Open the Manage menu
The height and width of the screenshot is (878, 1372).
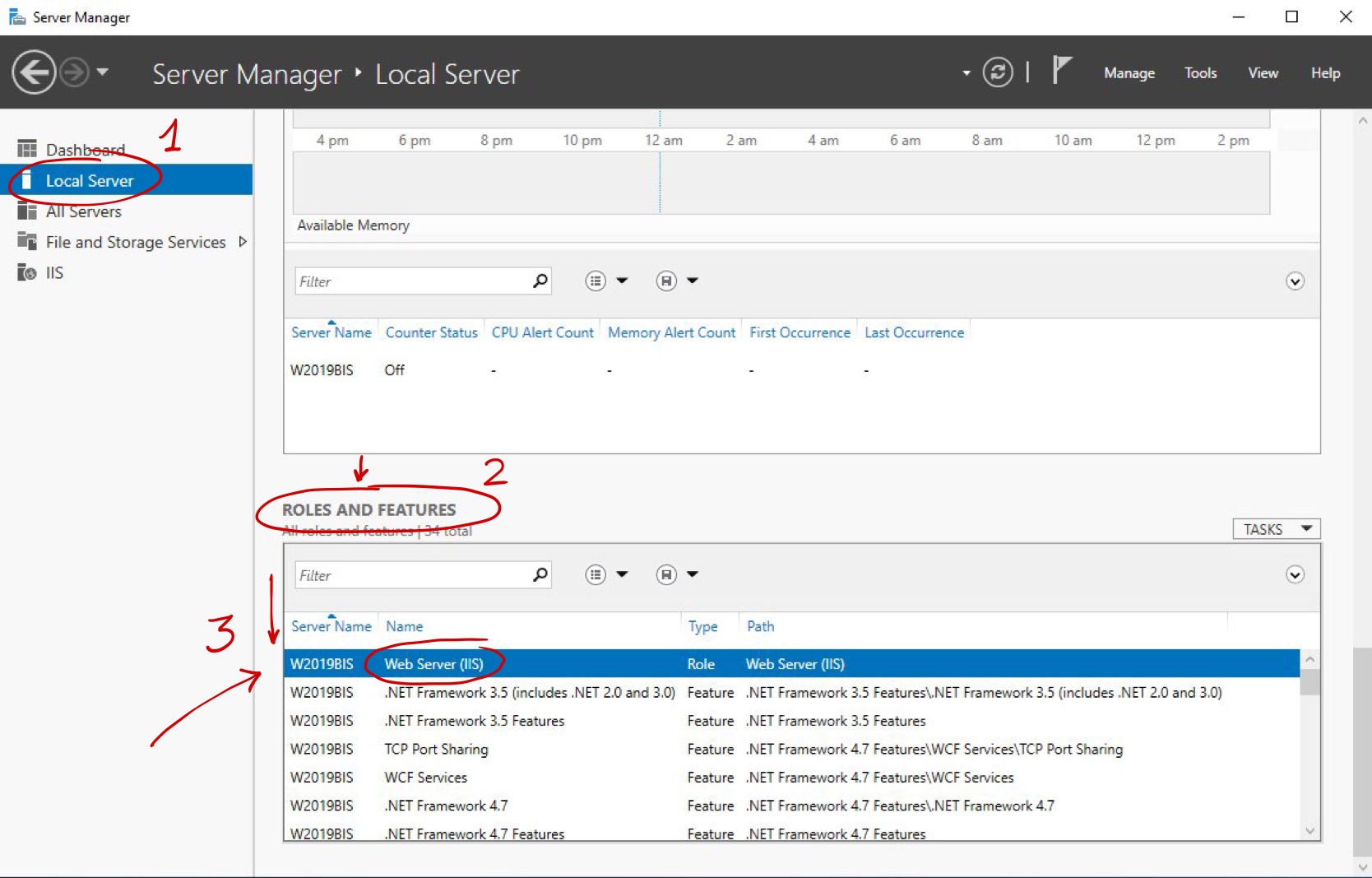[x=1129, y=73]
